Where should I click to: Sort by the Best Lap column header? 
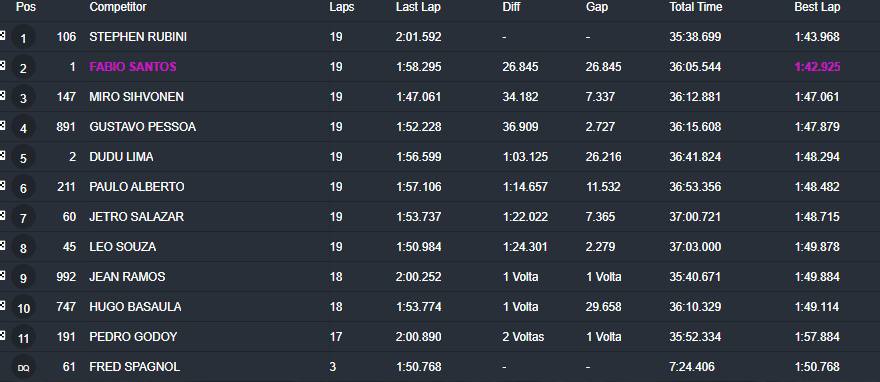pos(817,7)
